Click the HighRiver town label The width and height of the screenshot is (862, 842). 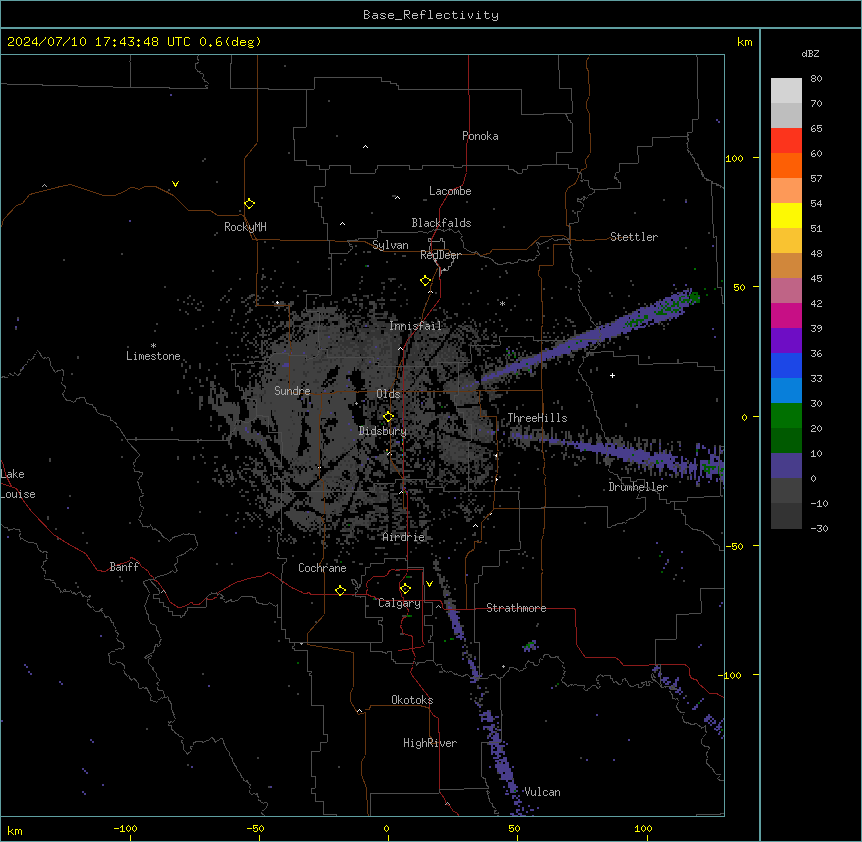tap(430, 743)
